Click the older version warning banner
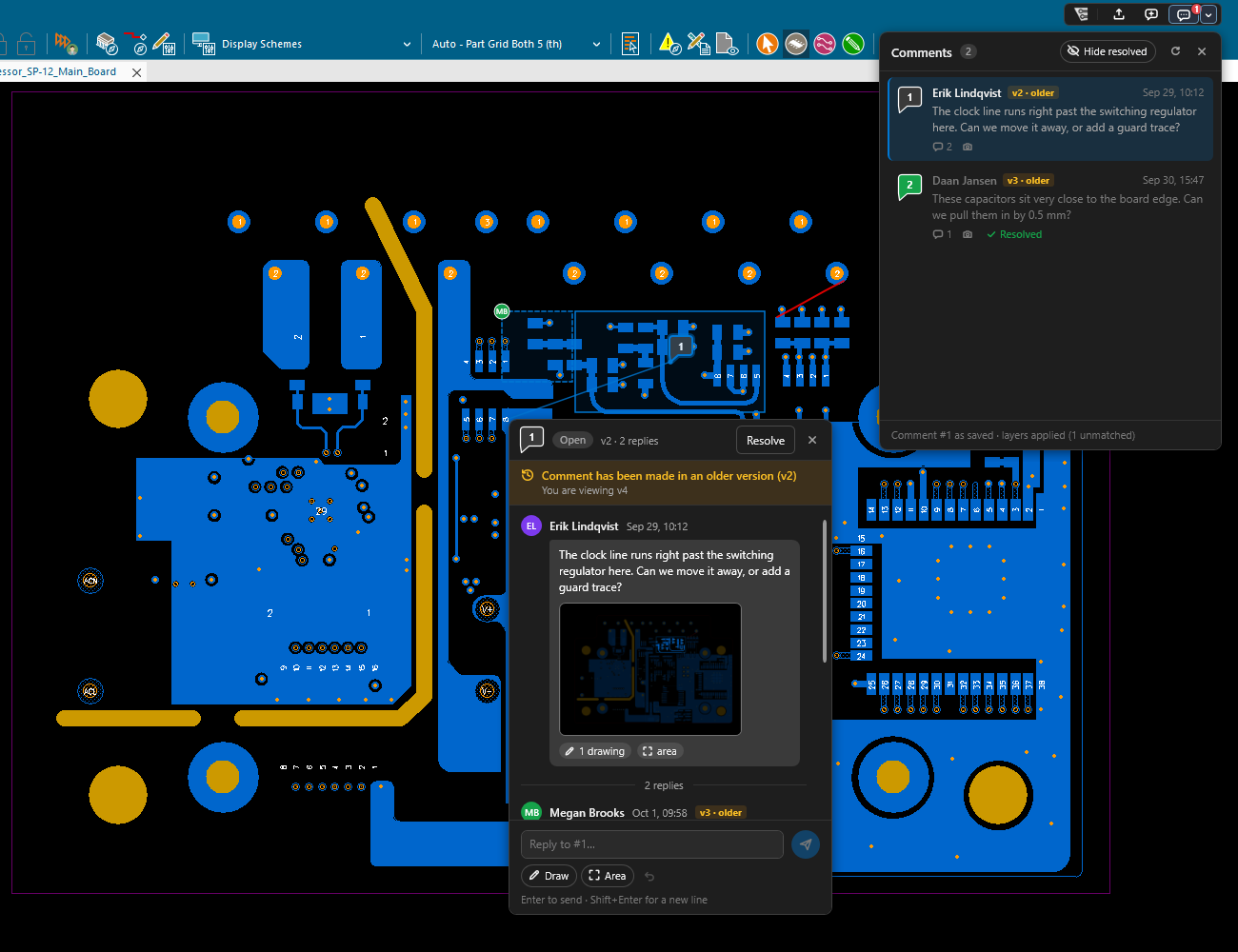The image size is (1238, 952). tap(670, 483)
